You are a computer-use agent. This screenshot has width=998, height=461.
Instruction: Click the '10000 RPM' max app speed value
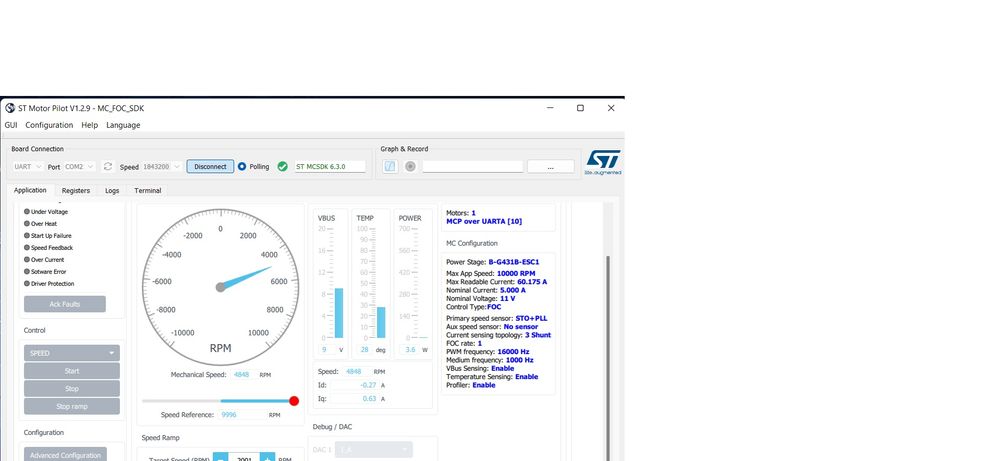coord(516,273)
